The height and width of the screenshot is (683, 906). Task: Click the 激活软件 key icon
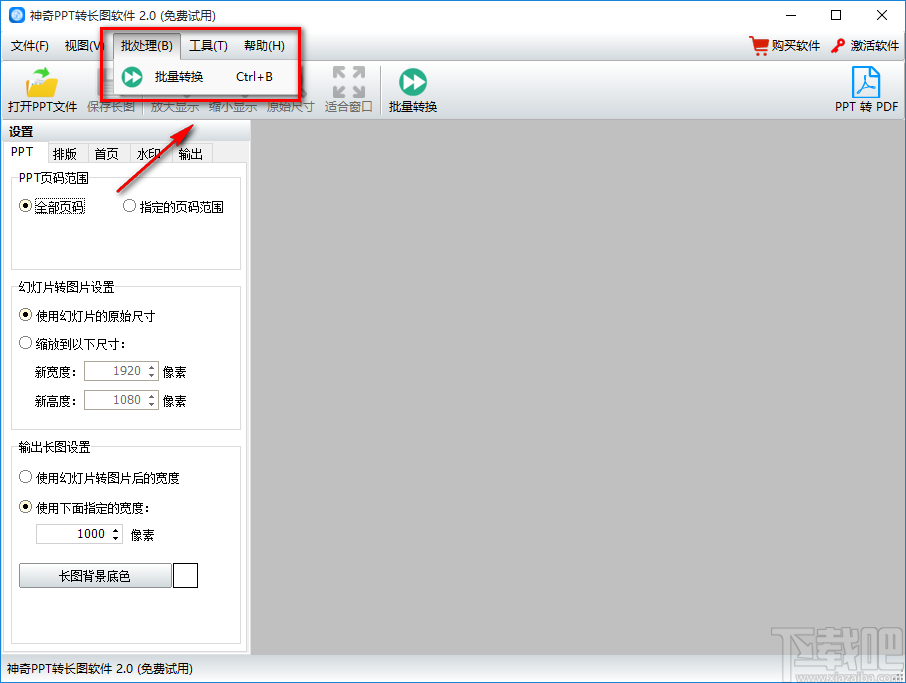(838, 46)
